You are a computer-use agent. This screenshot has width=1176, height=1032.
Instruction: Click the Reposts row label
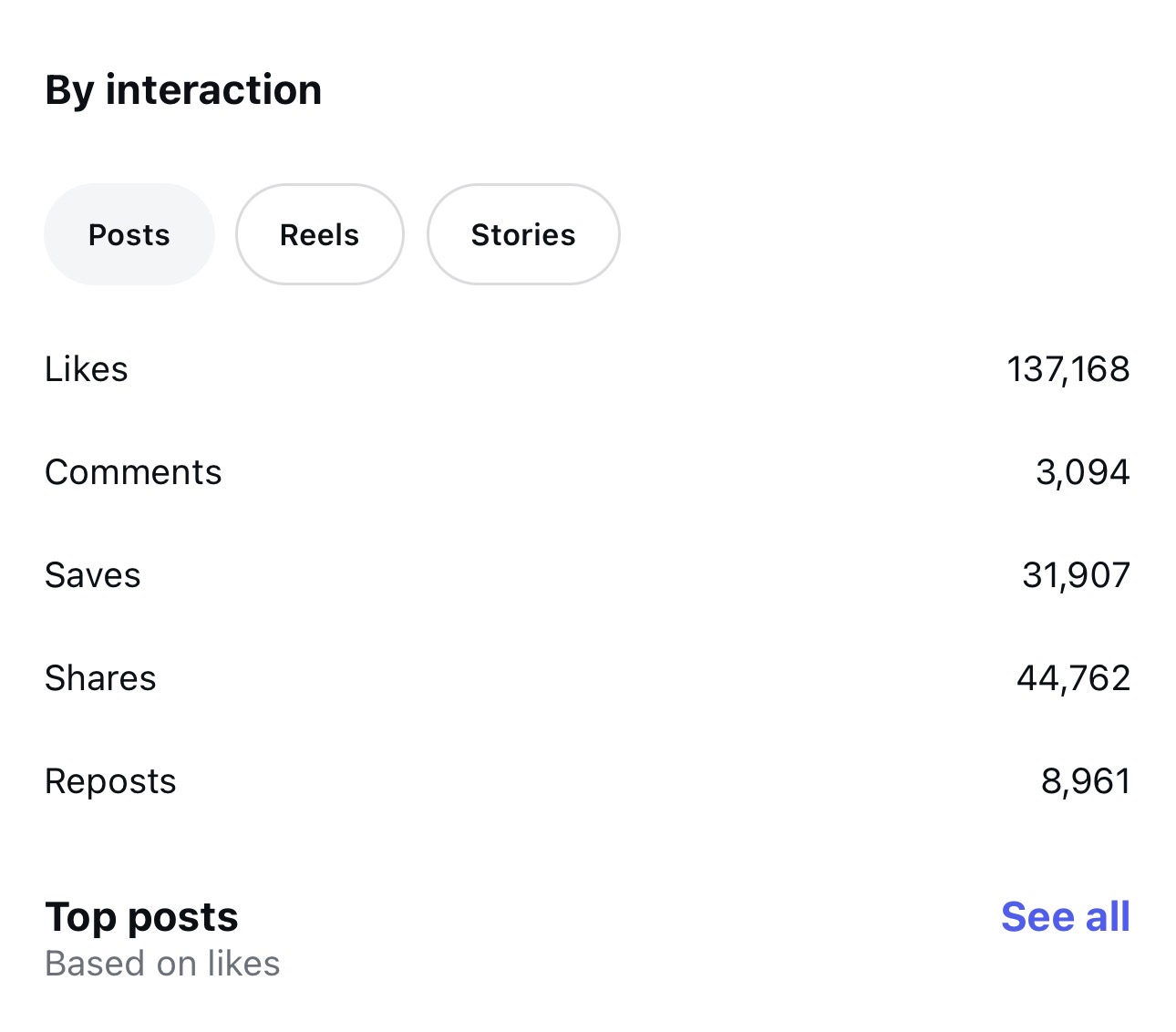110,781
